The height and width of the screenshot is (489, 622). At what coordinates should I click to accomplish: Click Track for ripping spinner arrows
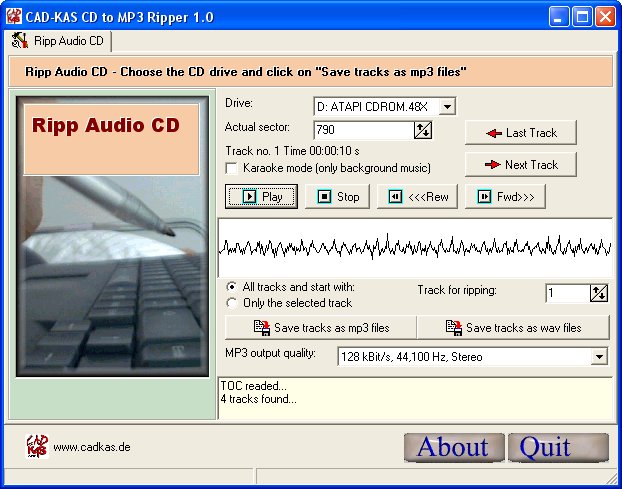tap(599, 292)
